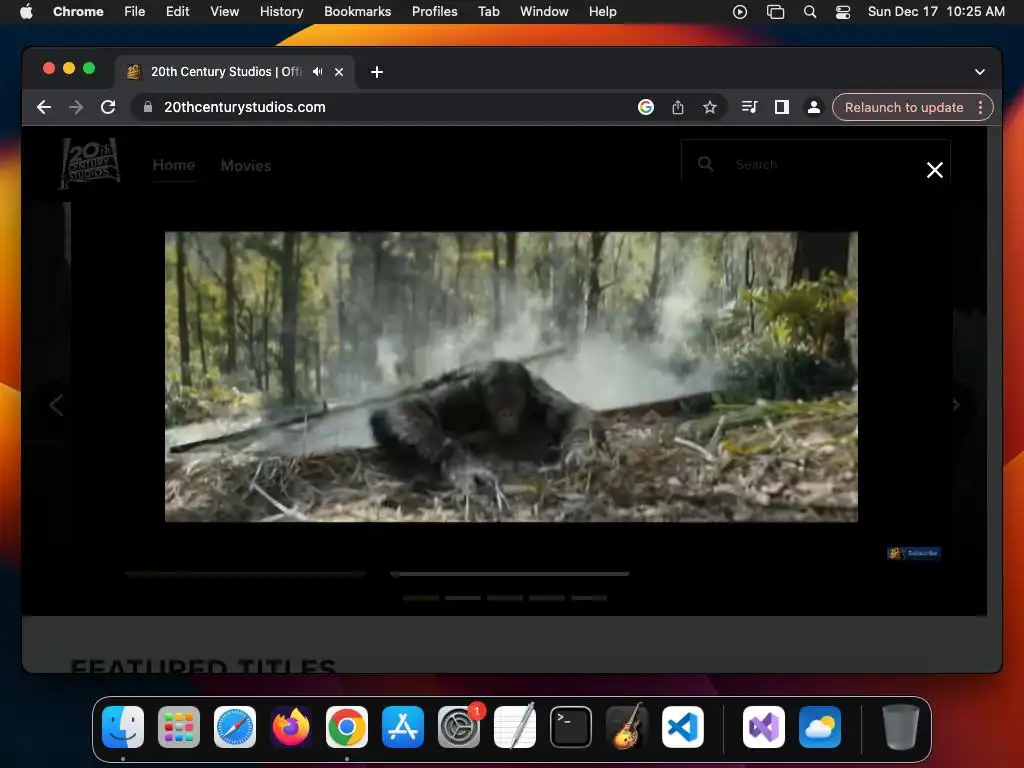Open Control Center in menu bar

843,12
